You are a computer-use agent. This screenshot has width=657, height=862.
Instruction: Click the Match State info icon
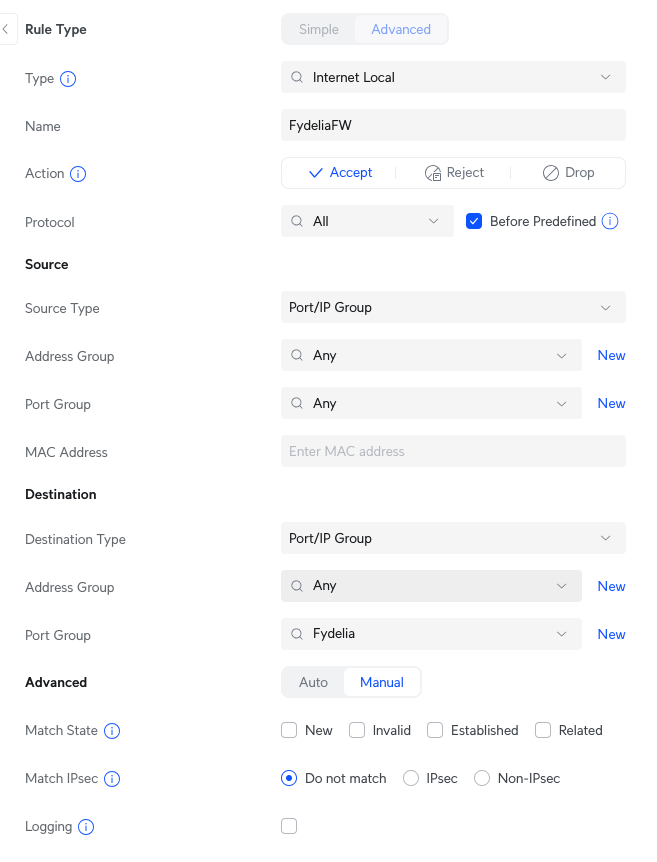click(x=112, y=731)
